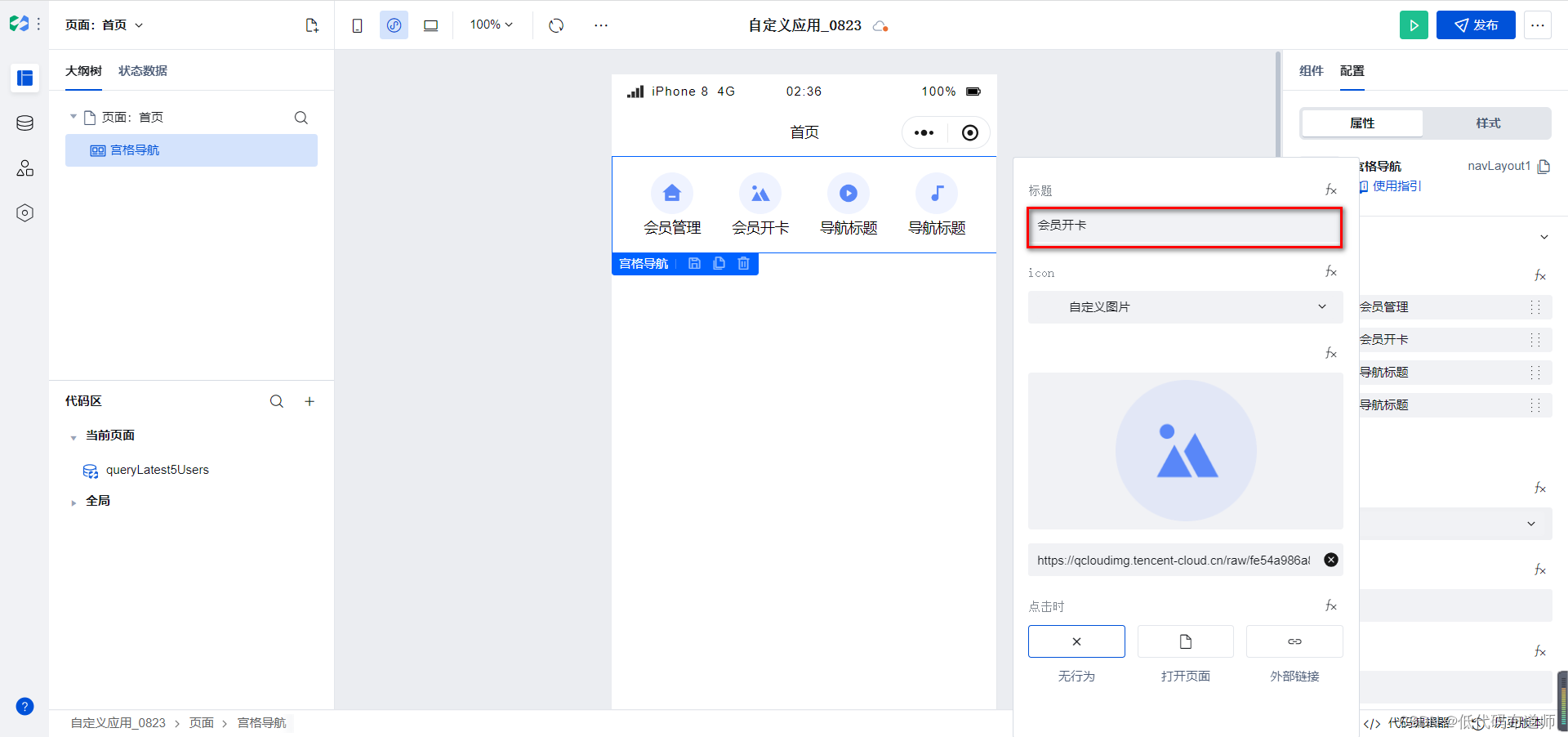Select 无行为 click behavior

1076,641
